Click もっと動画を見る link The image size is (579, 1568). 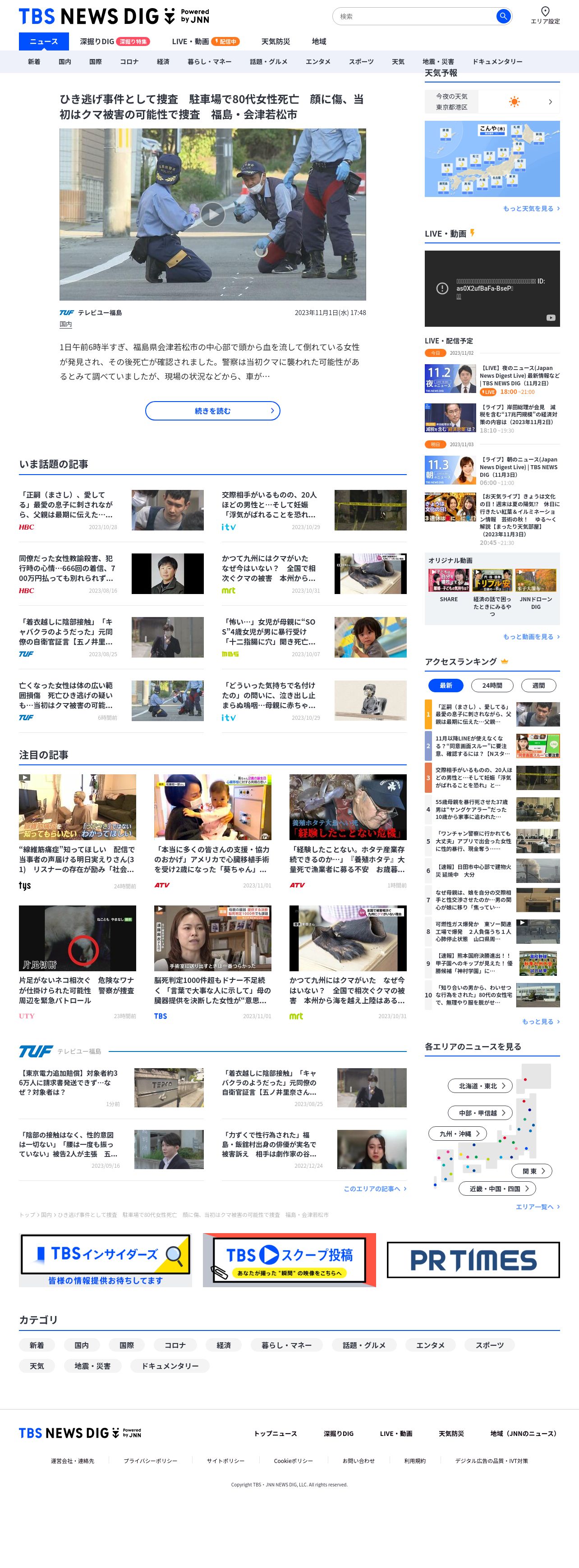[531, 637]
